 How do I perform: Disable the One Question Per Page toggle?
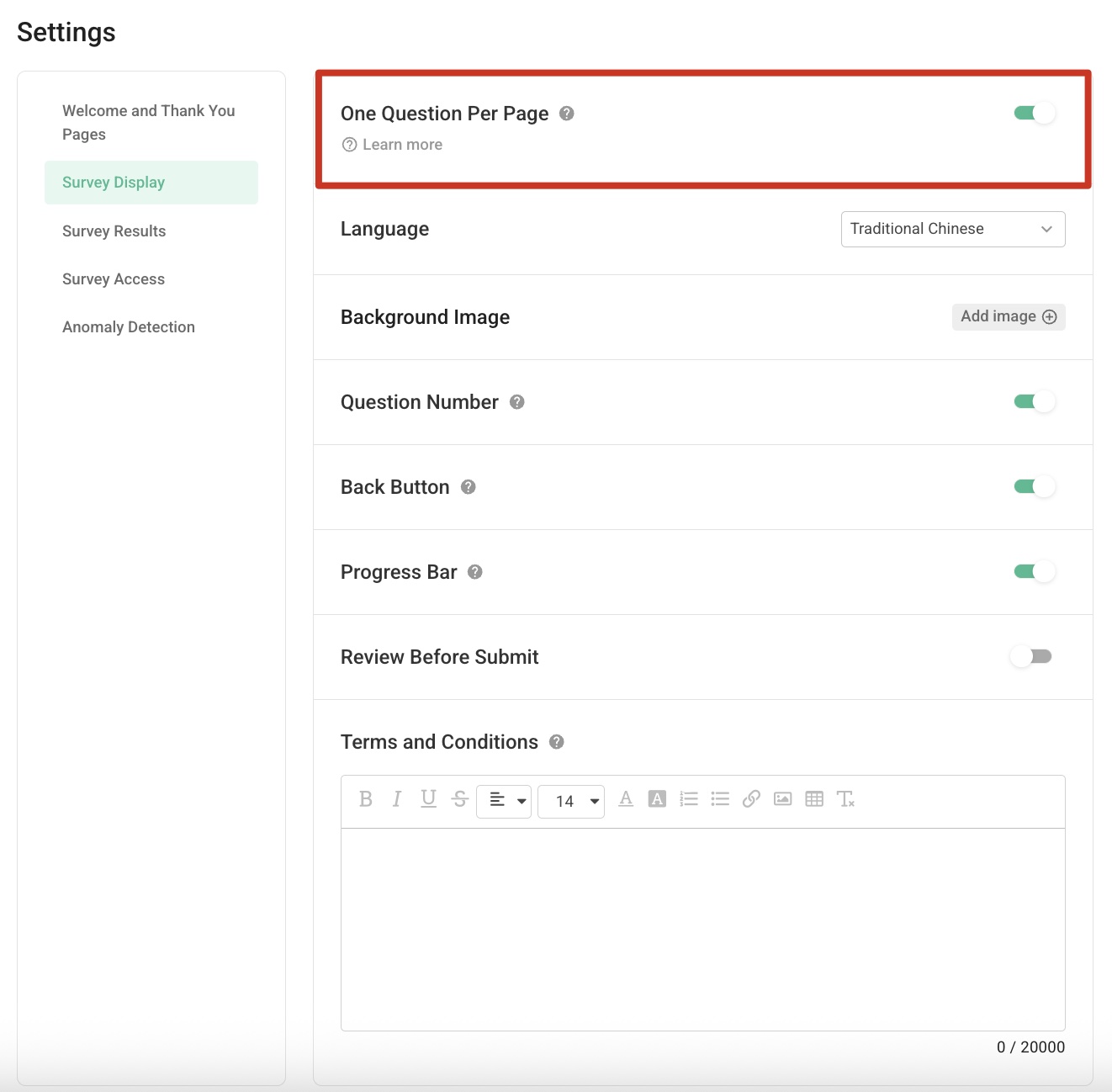tap(1033, 112)
